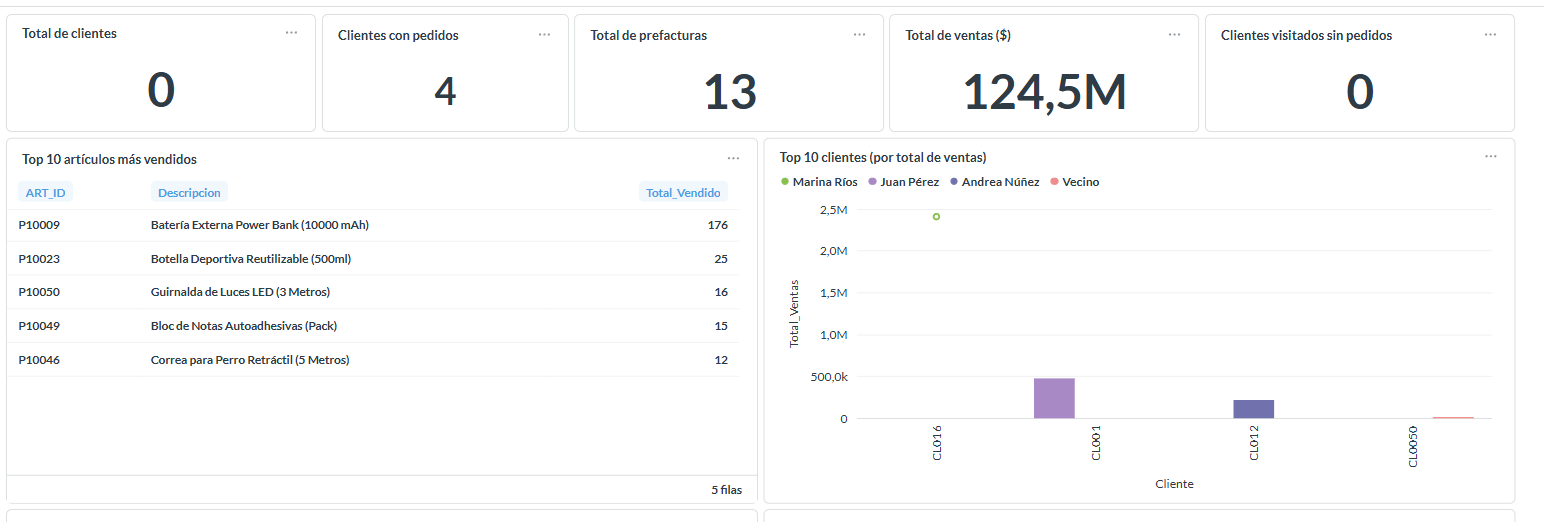1544x522 pixels.
Task: Select the Batería Externa Power Bank row
Action: (x=260, y=225)
